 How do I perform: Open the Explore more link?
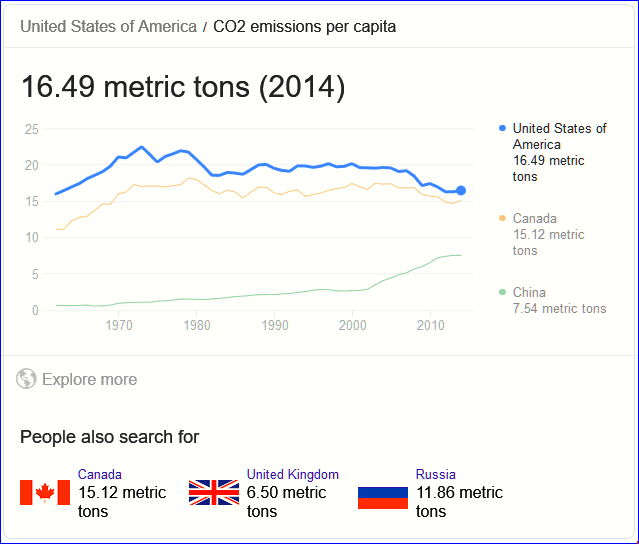tap(89, 380)
